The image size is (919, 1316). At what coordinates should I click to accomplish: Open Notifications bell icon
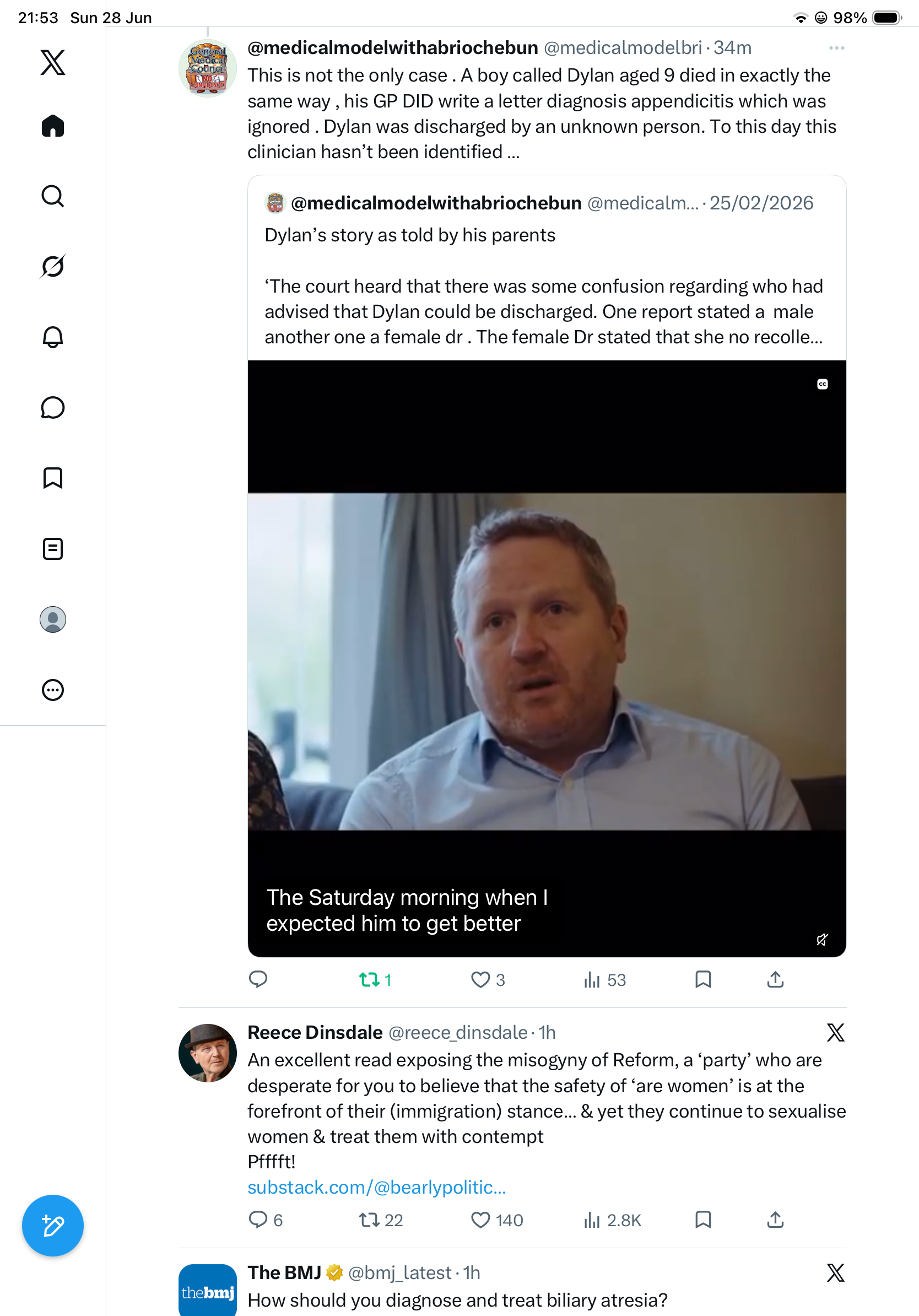pos(53,337)
